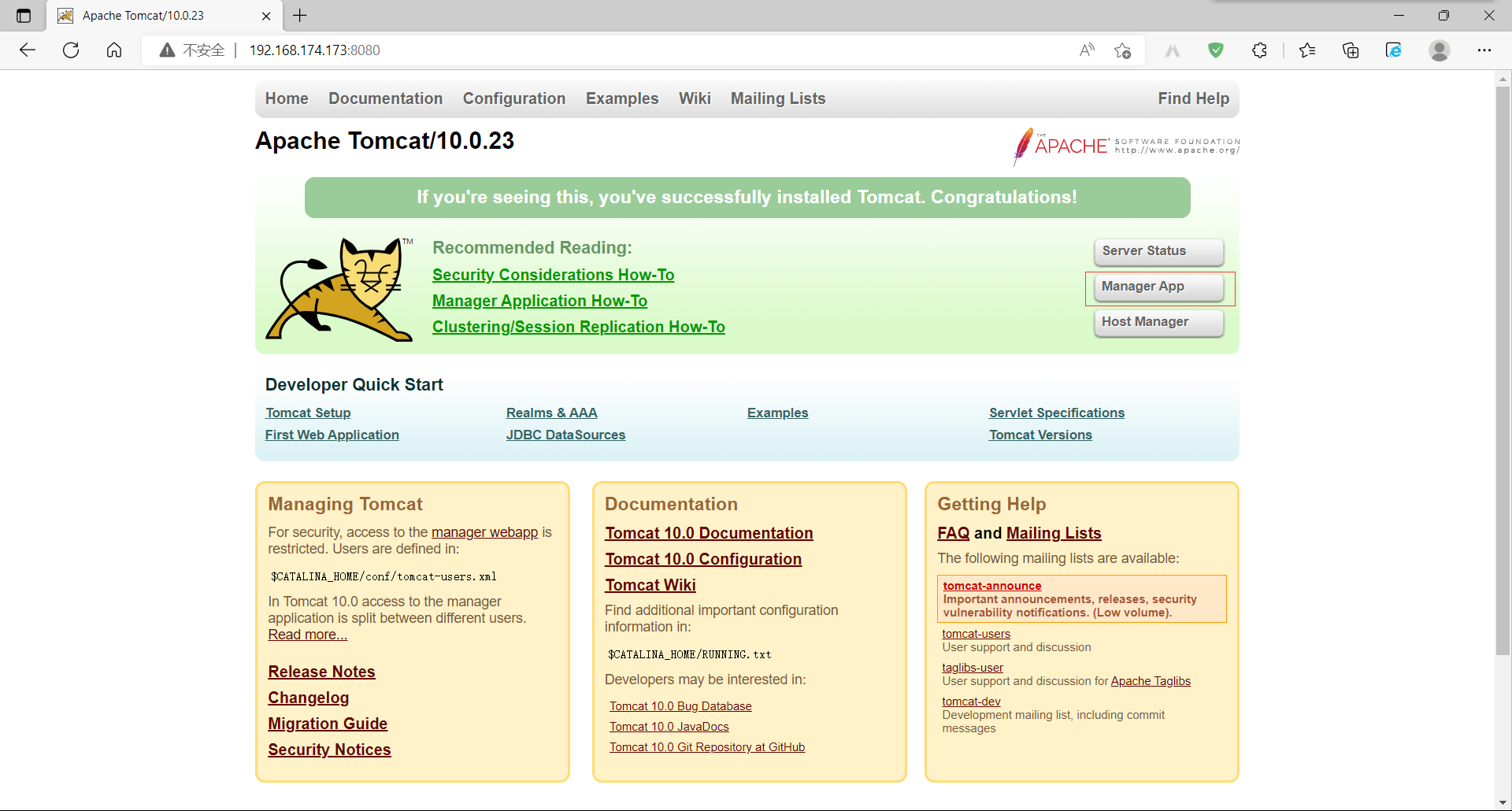Activate the read aloud icon
1512x811 pixels.
coord(1087,50)
